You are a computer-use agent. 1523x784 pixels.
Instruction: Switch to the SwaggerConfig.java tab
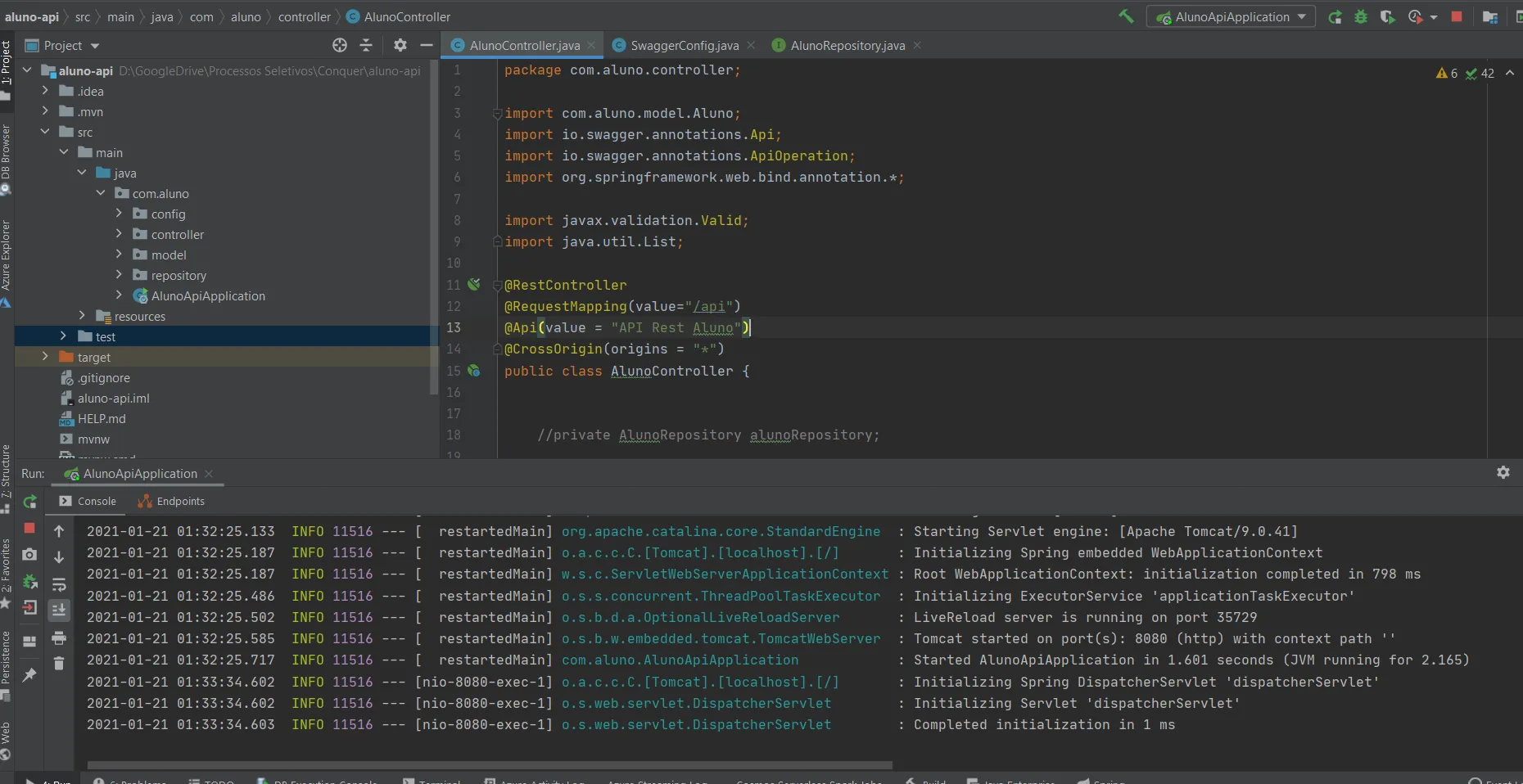[x=684, y=45]
